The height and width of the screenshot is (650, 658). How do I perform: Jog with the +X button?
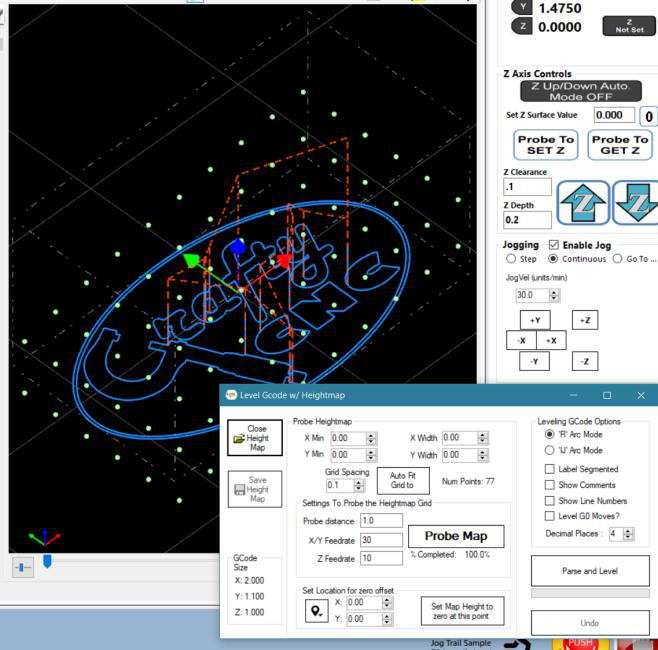551,340
